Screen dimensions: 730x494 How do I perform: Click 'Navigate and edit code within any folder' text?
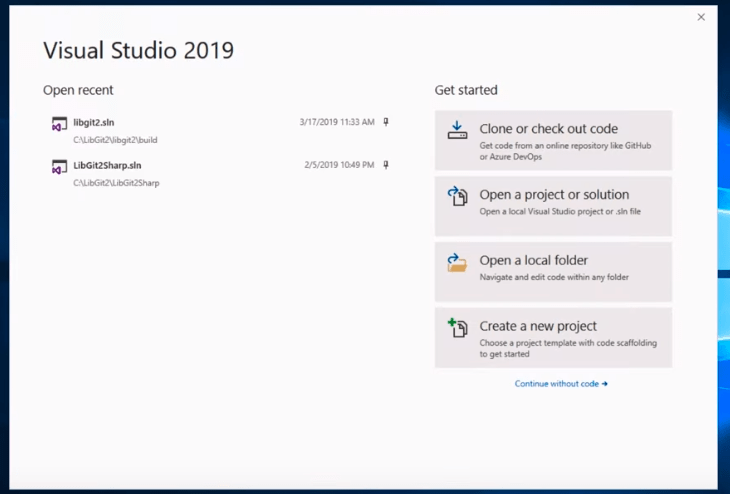(554, 277)
